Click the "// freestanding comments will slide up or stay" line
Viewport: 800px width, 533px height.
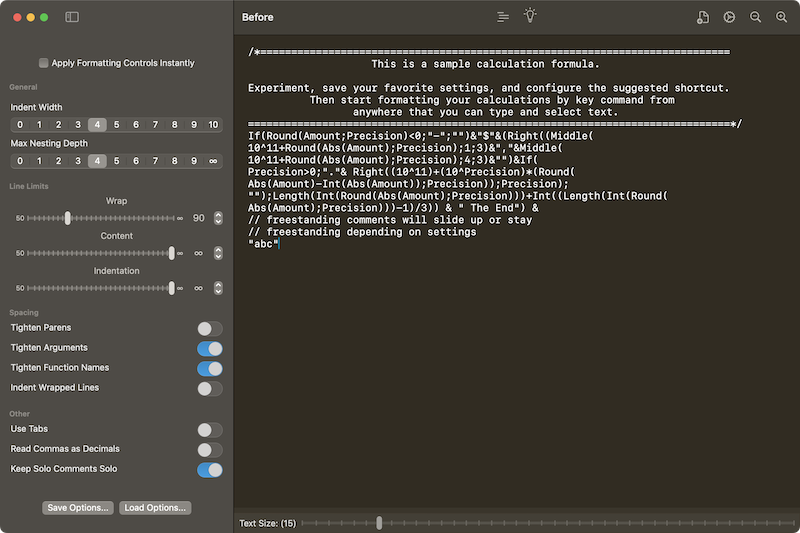click(390, 220)
